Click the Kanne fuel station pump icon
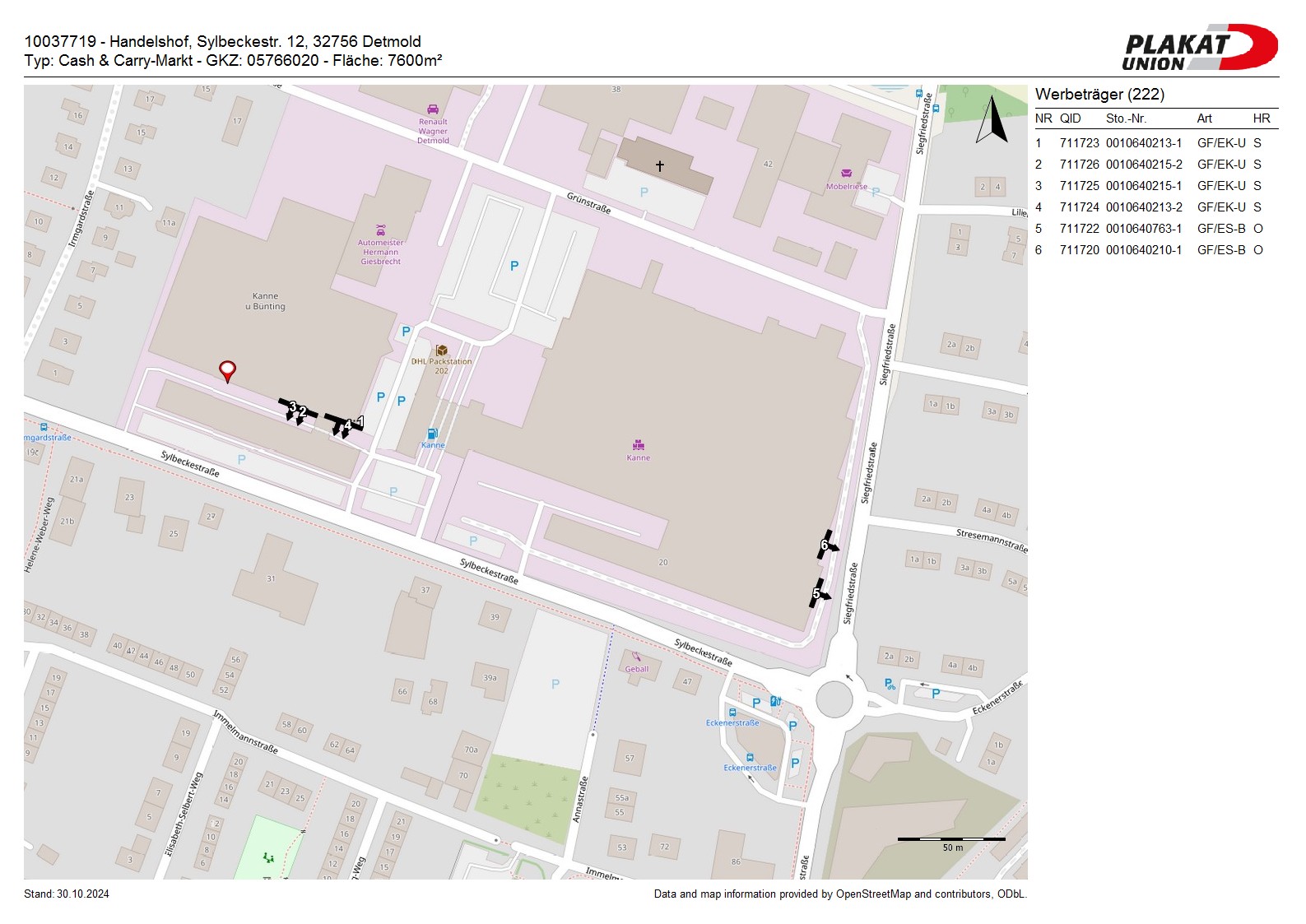Image resolution: width=1306 pixels, height=924 pixels. [432, 434]
